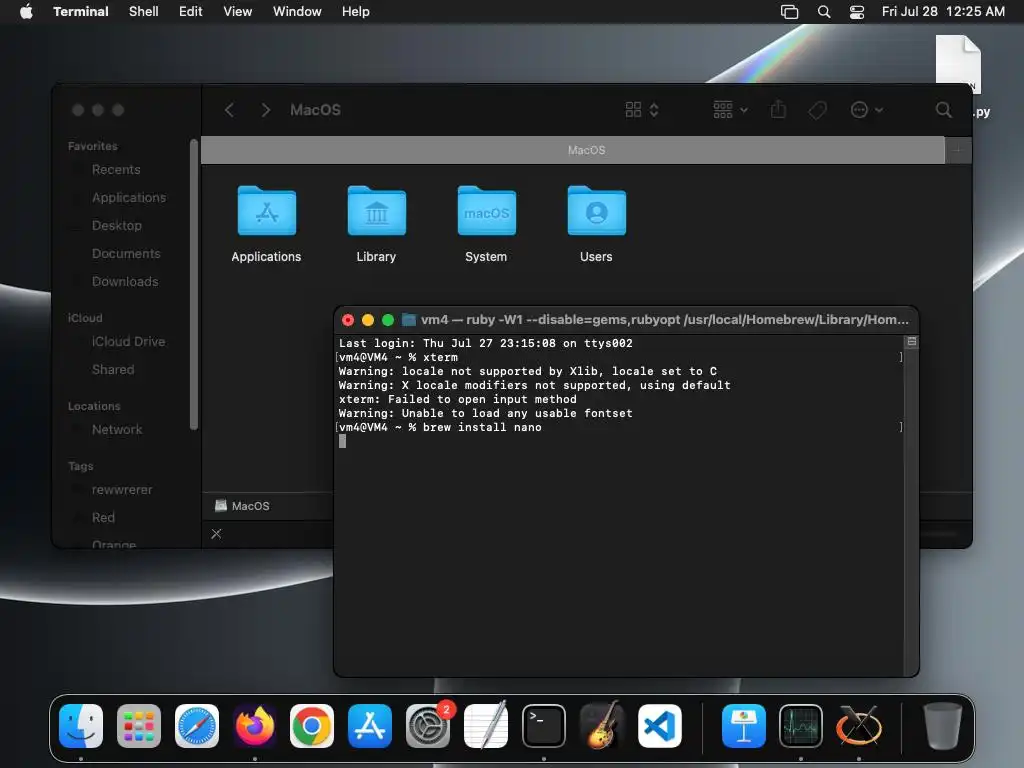1024x768 pixels.
Task: Open Control Center in the menu bar
Action: 857,12
